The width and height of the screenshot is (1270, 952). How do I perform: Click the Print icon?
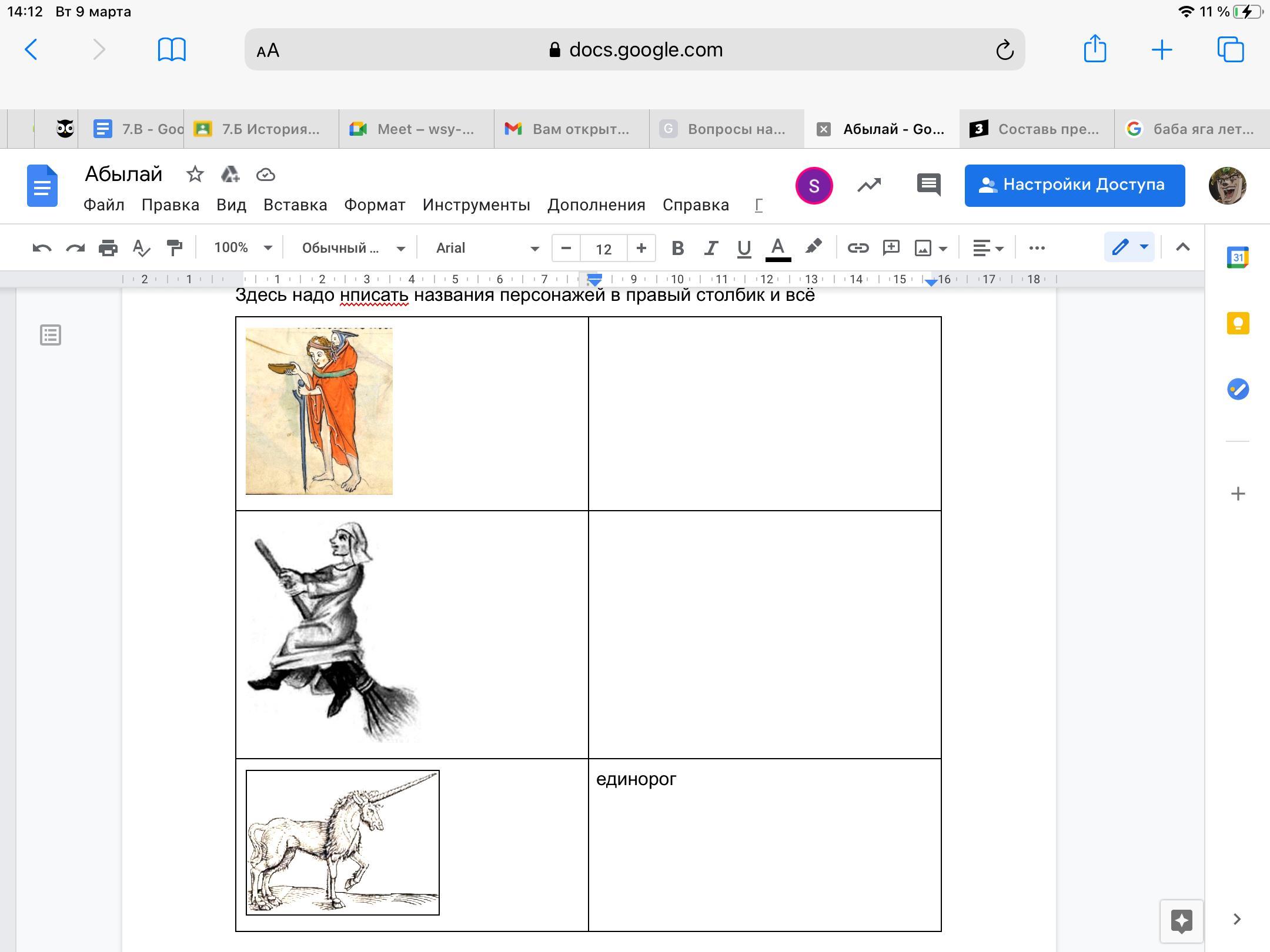(108, 248)
